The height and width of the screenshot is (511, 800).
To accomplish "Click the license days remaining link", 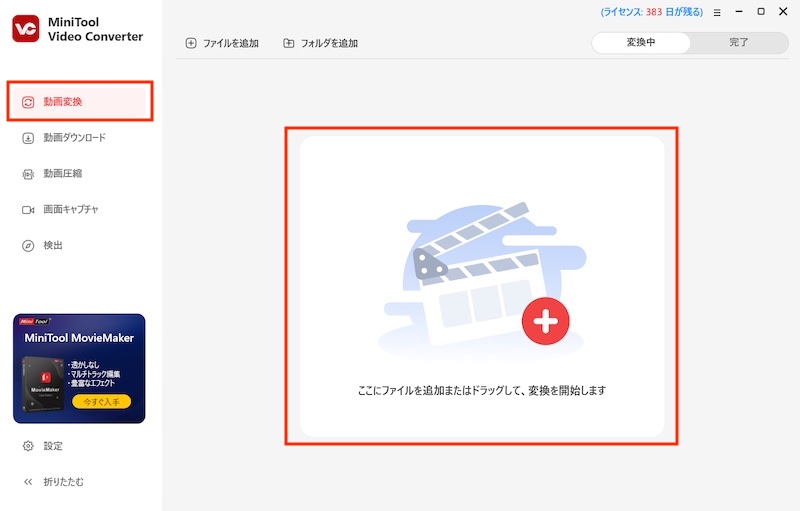I will [x=652, y=12].
